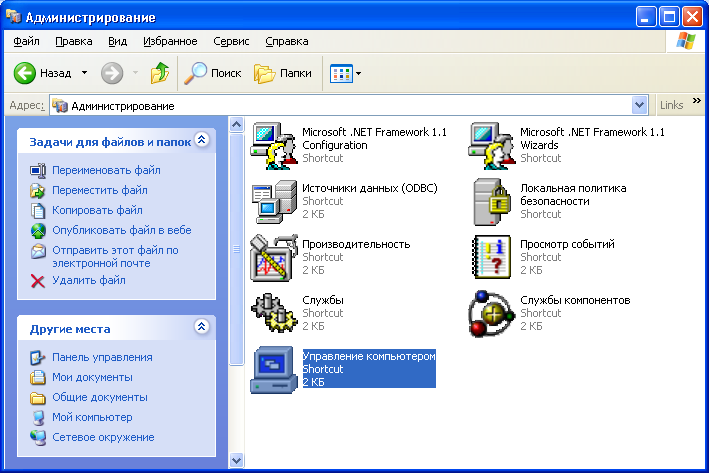
Task: Click the greyed Forward arrow button
Action: pos(112,73)
